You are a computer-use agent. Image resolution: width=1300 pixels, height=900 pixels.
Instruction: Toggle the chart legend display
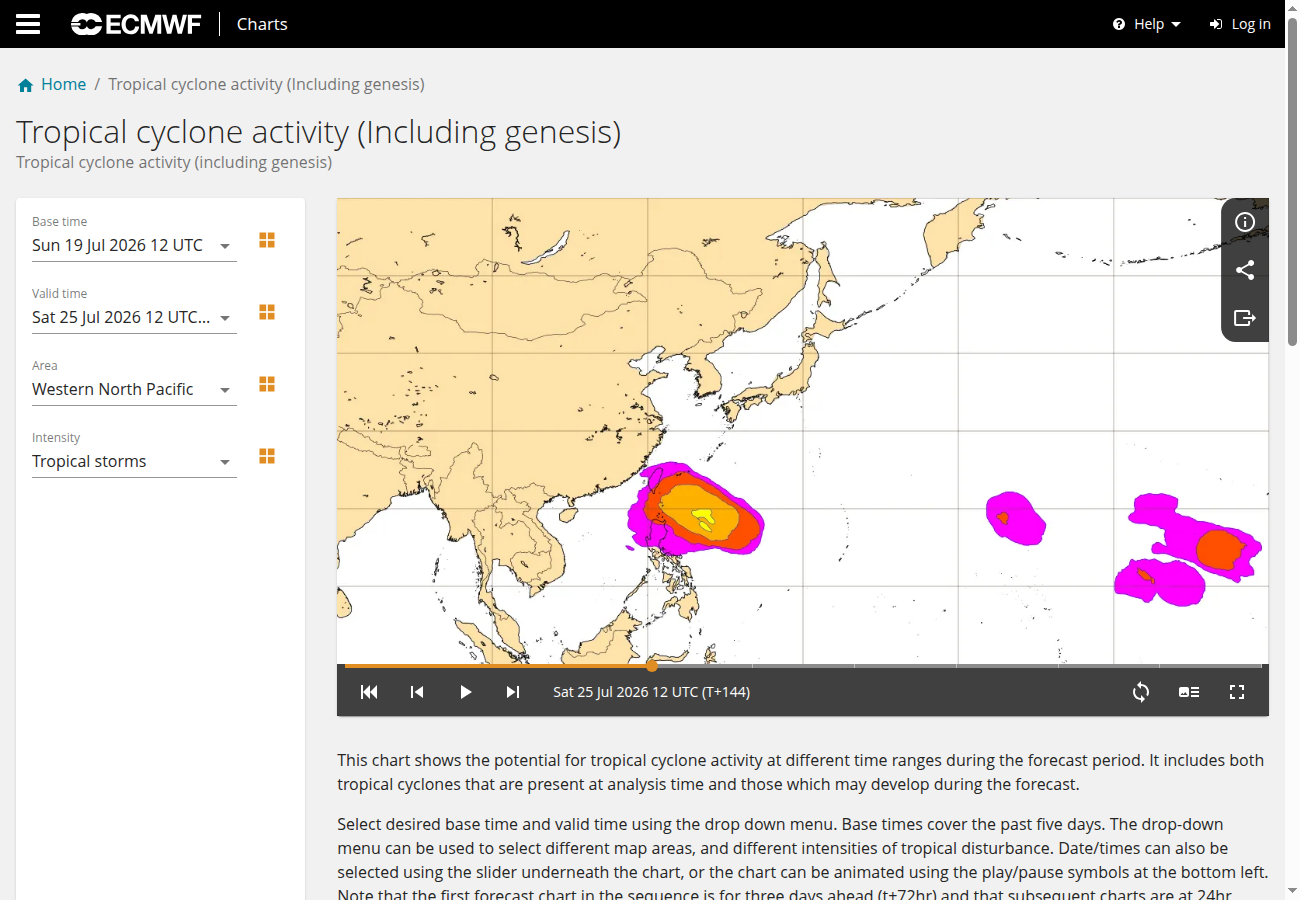coord(1189,692)
